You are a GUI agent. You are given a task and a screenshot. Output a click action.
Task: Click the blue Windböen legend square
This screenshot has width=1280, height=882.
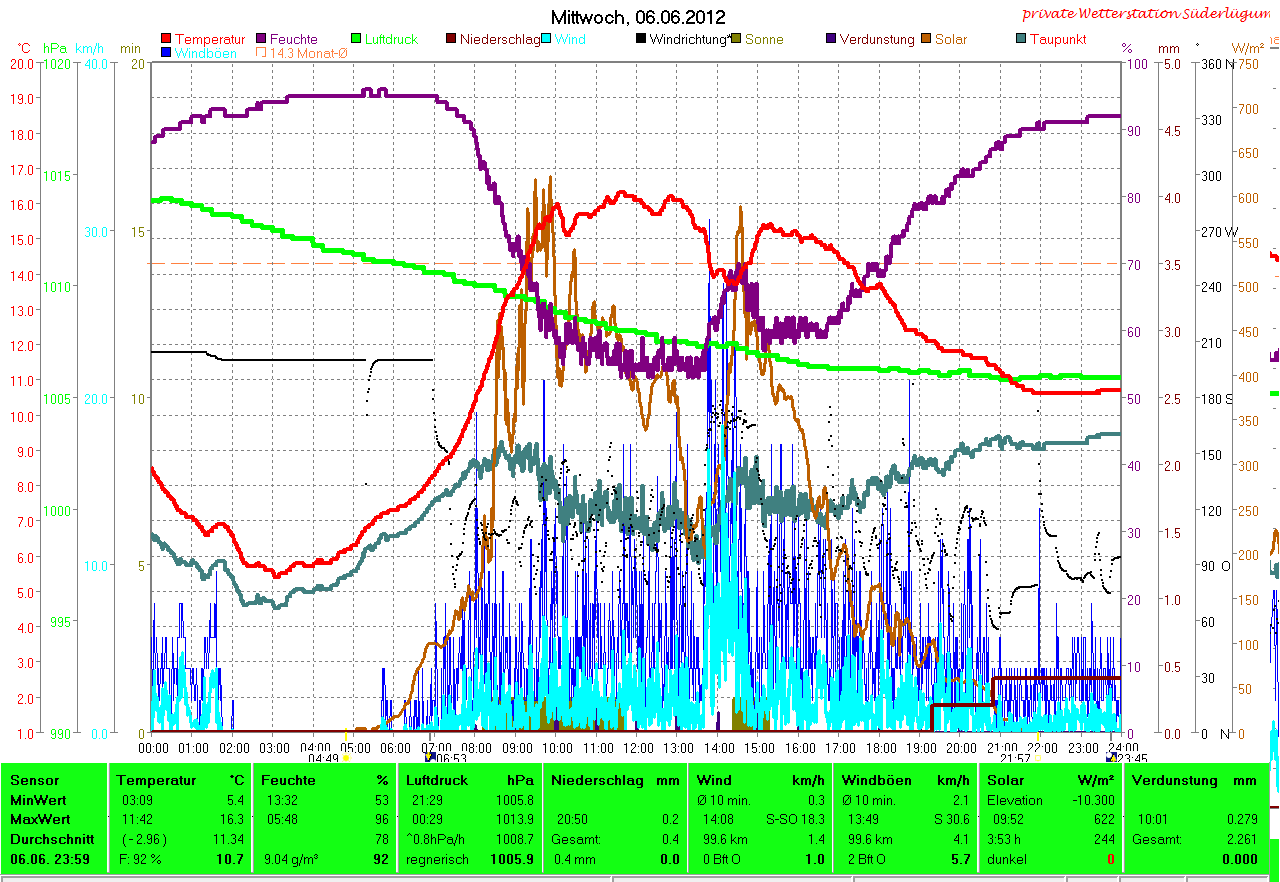tap(166, 53)
